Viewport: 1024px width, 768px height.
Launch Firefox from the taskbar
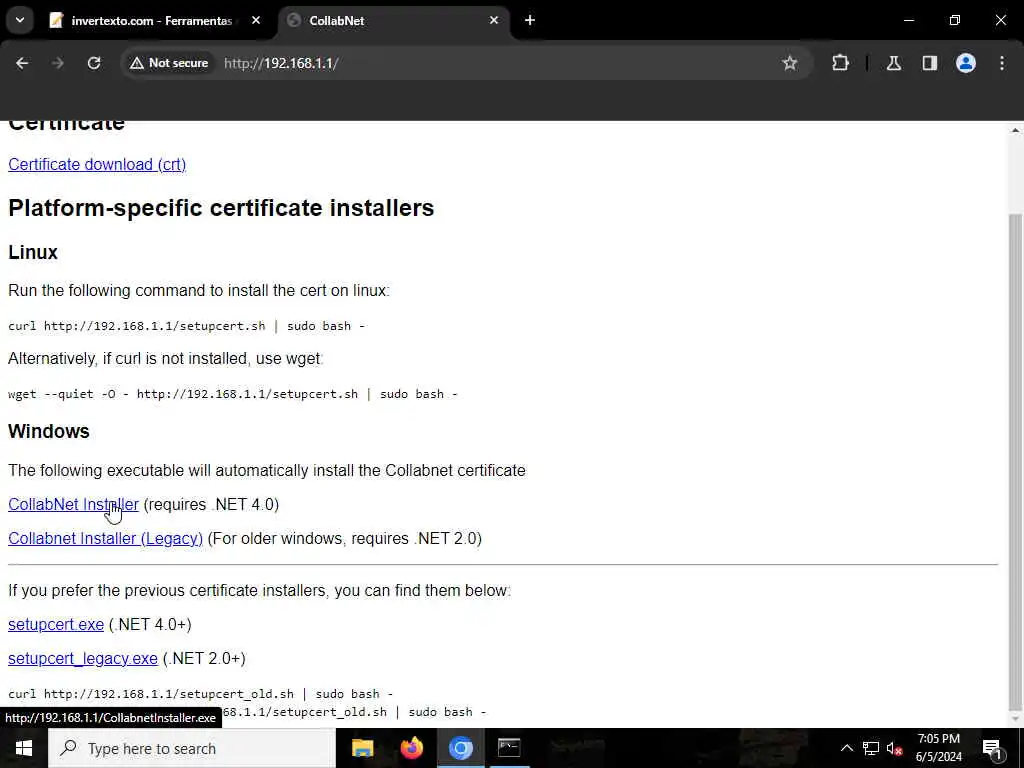pyautogui.click(x=411, y=748)
